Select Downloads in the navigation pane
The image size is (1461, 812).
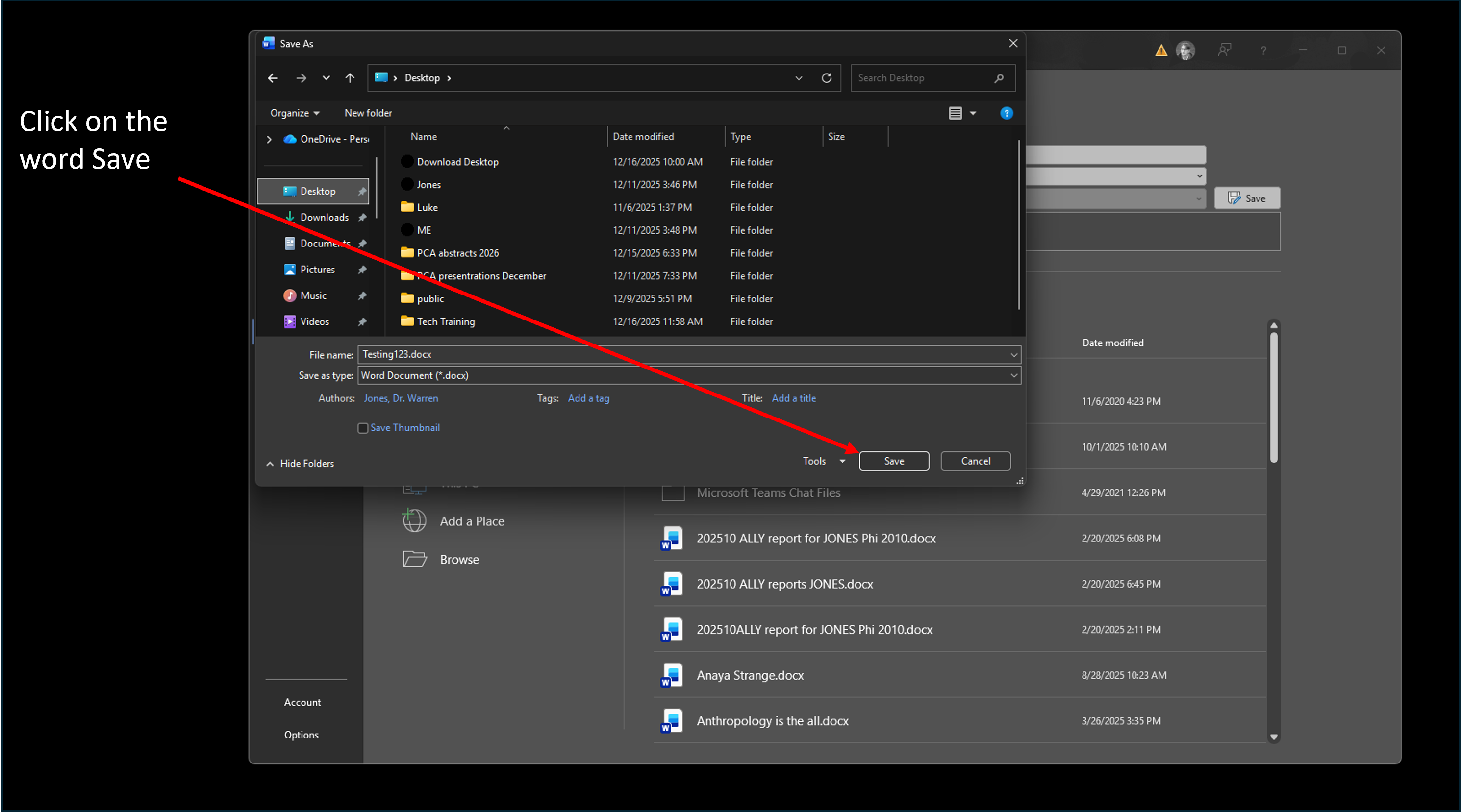pos(324,217)
